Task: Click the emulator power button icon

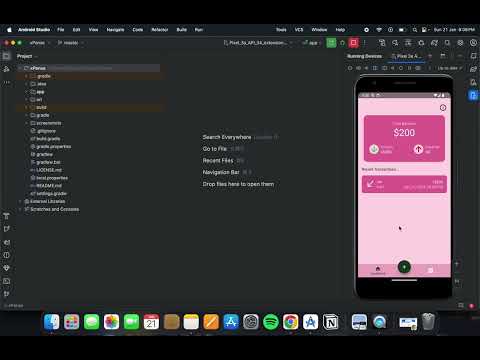Action: [x=350, y=68]
